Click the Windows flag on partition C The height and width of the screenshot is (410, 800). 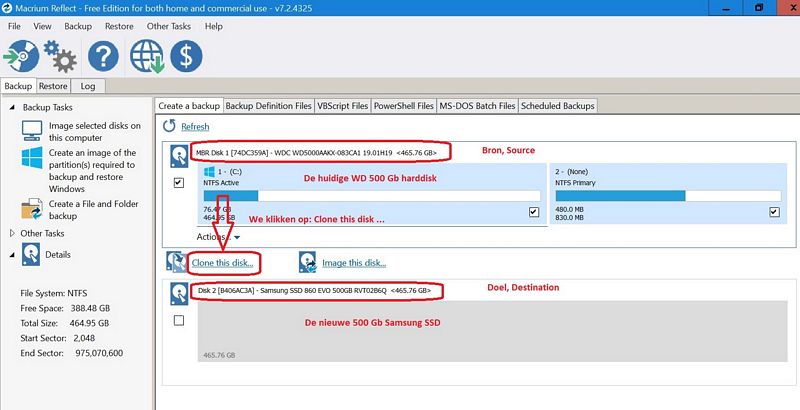pyautogui.click(x=209, y=171)
